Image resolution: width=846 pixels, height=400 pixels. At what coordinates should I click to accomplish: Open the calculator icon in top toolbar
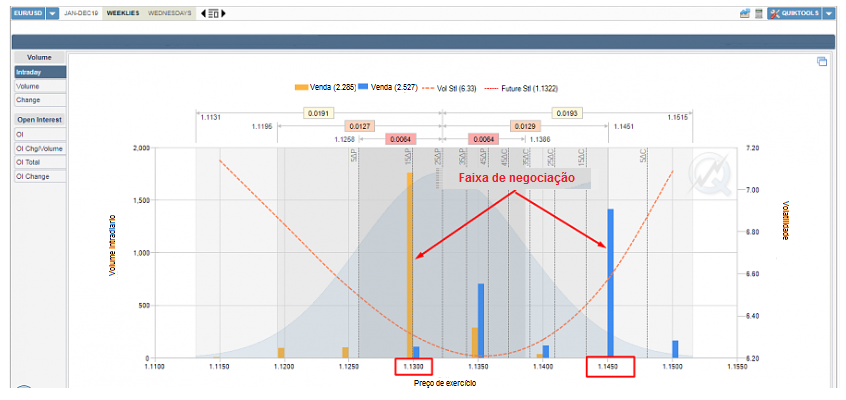tap(758, 13)
